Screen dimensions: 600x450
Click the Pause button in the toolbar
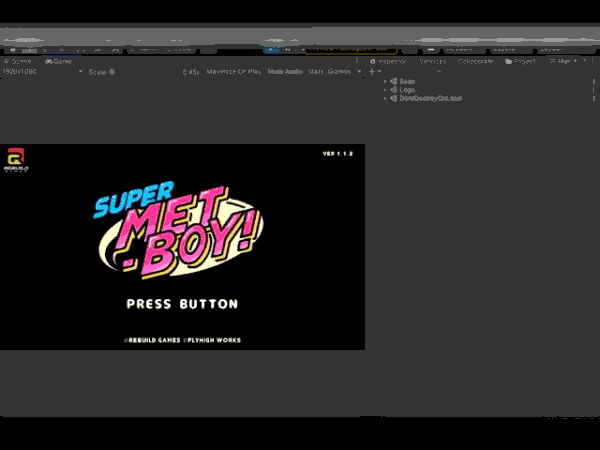pos(287,49)
